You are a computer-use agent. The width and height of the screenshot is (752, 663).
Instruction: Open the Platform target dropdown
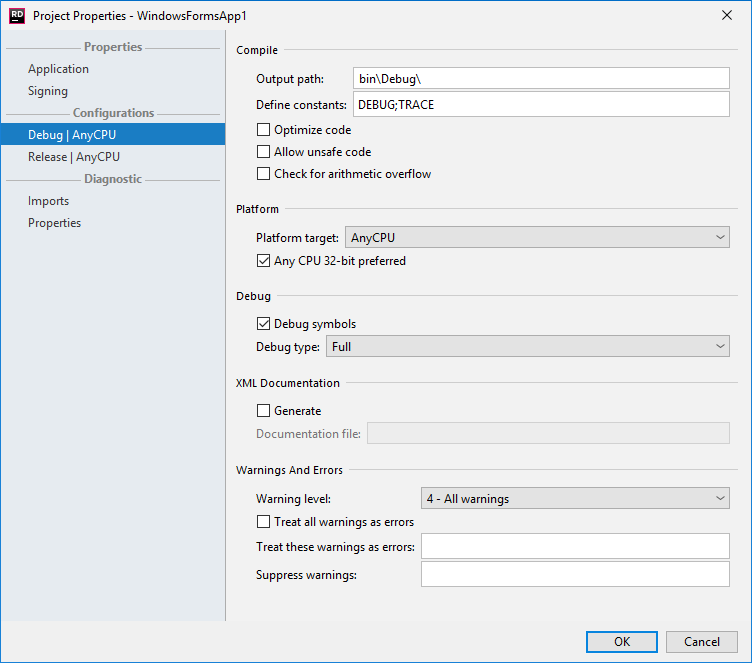(x=537, y=237)
